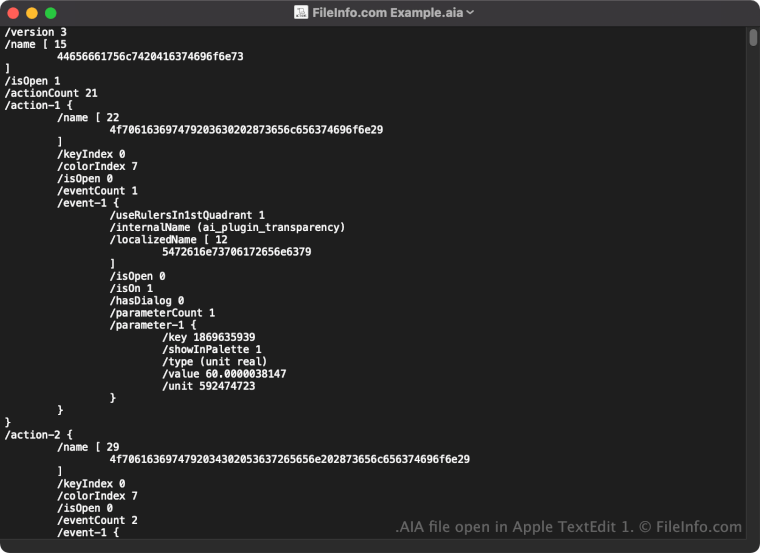Click the /unit 592474723 line
760x553 pixels.
(208, 385)
